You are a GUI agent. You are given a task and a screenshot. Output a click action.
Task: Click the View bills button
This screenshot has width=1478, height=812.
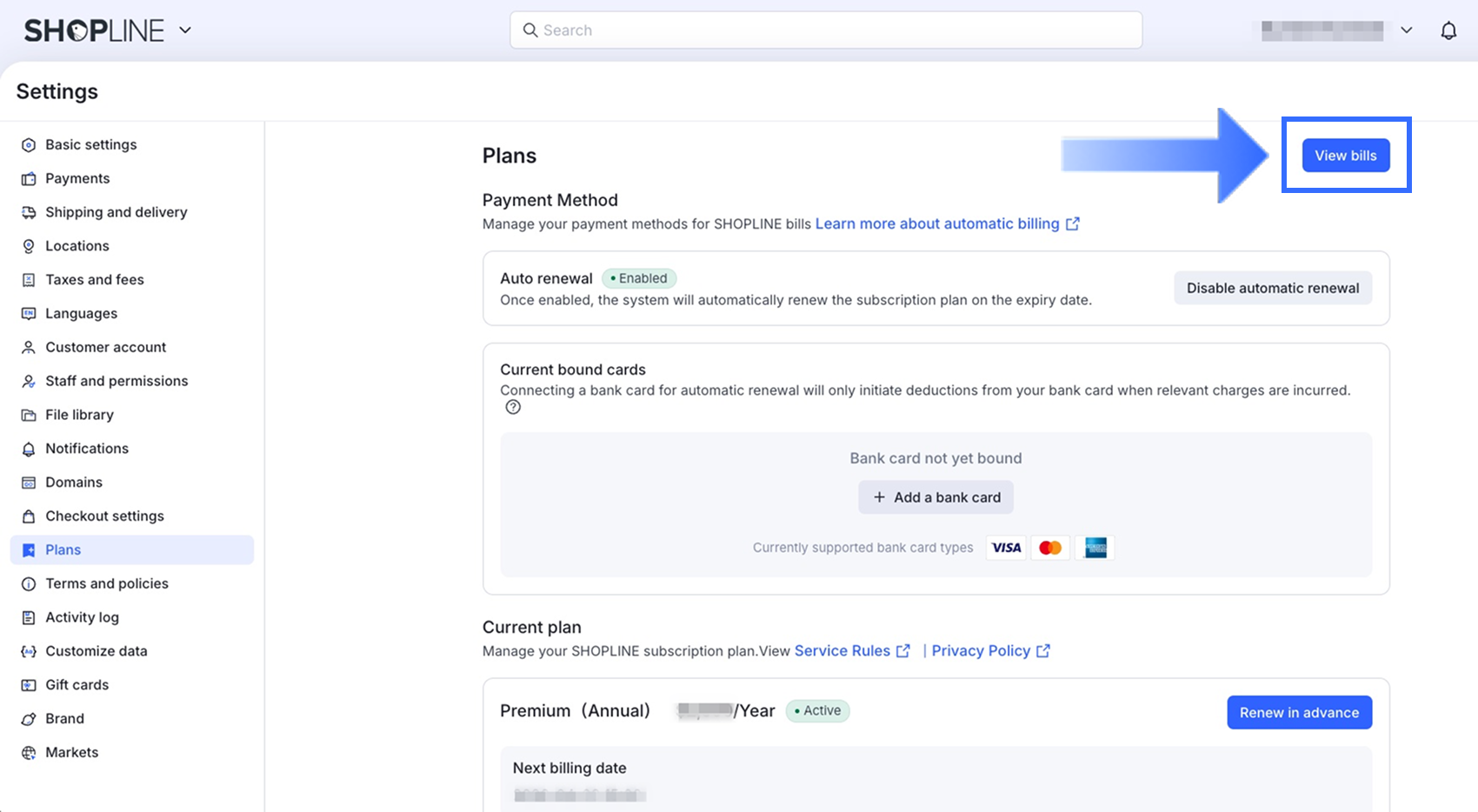[1345, 156]
